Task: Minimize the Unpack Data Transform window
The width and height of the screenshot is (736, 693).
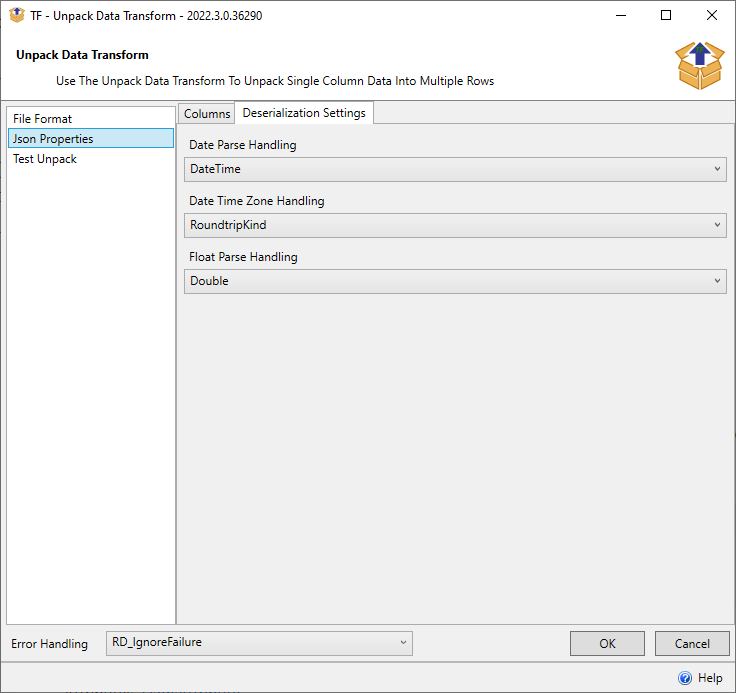Action: pos(620,15)
